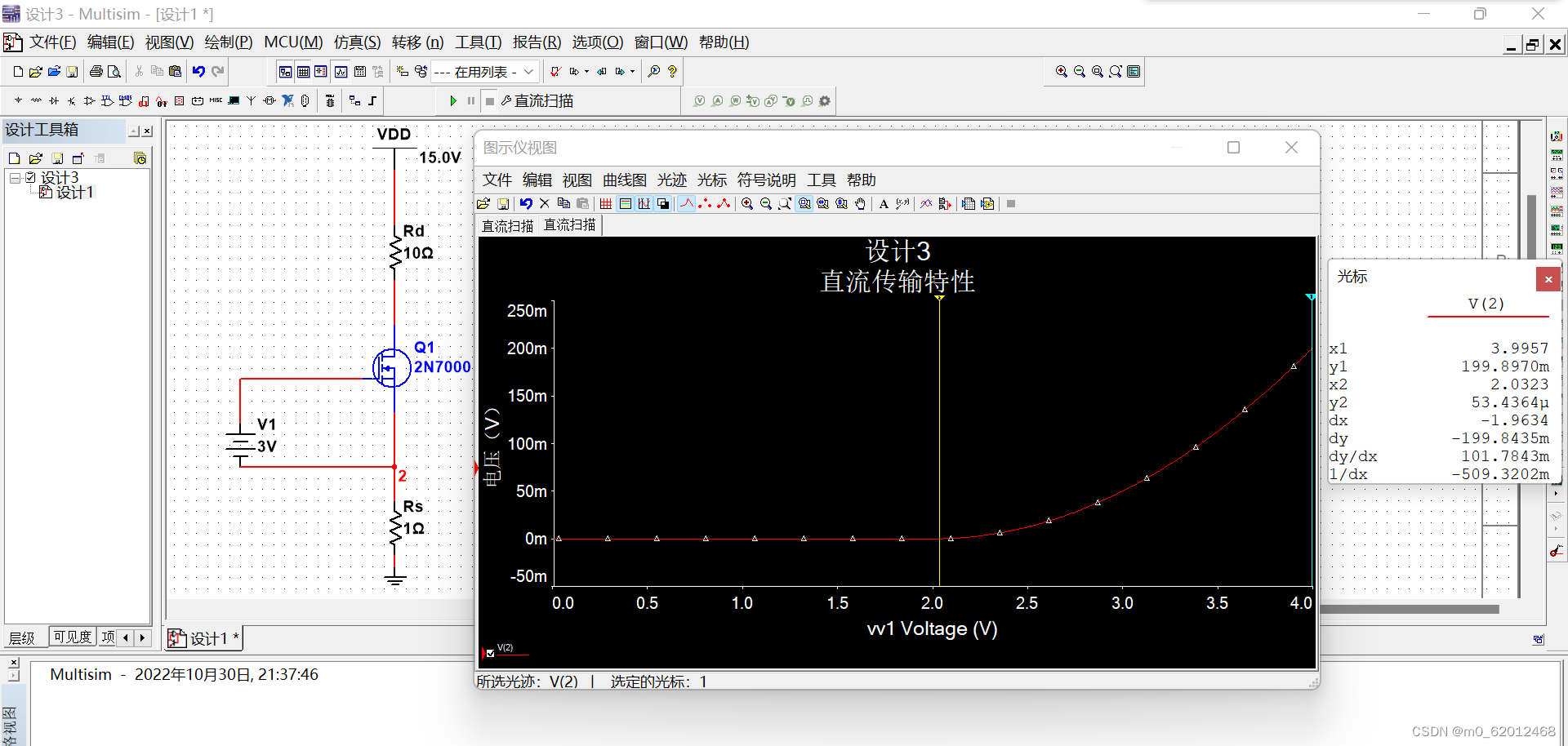Image resolution: width=1568 pixels, height=746 pixels.
Task: Toggle V(2) trace checkbox in graph legend
Action: 490,653
